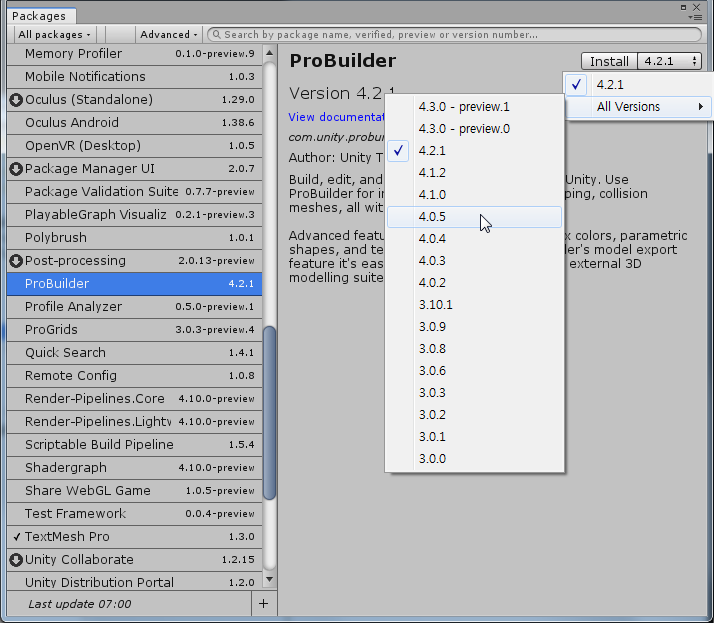Select the Render-Pipelines.Core package
714x623 pixels.
(x=134, y=398)
